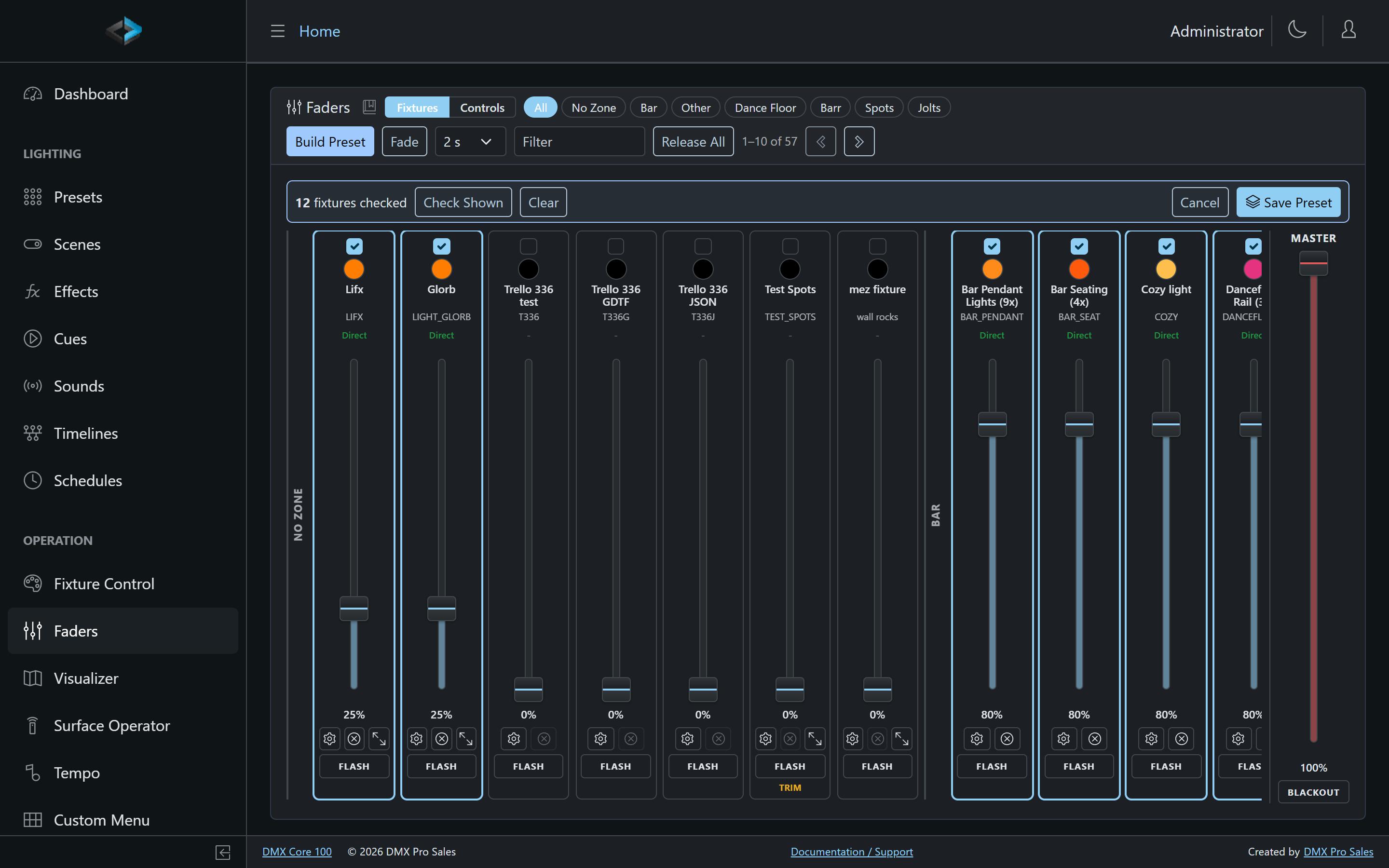Open Fixture Control in sidebar
This screenshot has height=868, width=1389.
coord(123,584)
